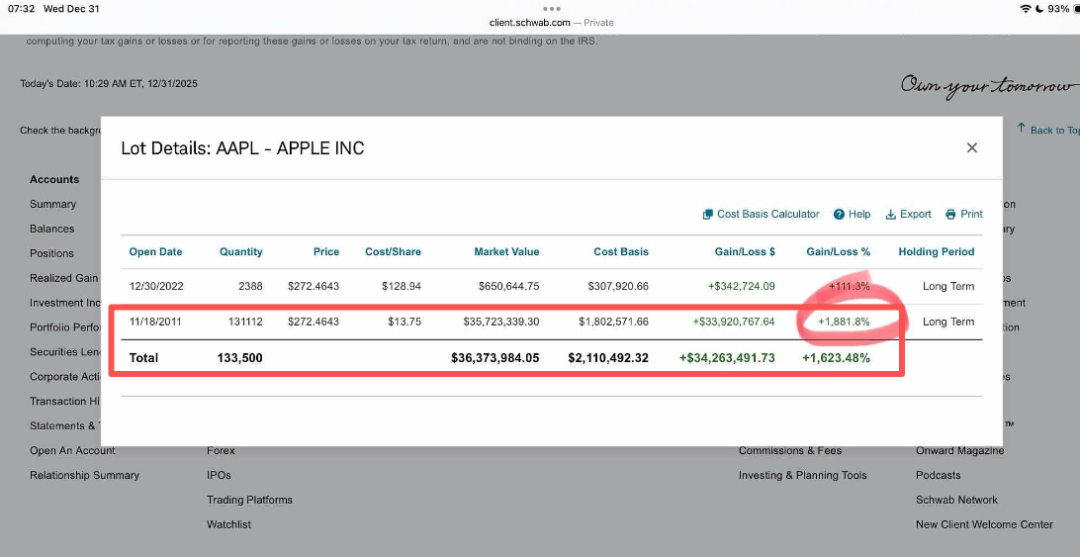
Task: Close the Lot Details dialog
Action: click(971, 148)
